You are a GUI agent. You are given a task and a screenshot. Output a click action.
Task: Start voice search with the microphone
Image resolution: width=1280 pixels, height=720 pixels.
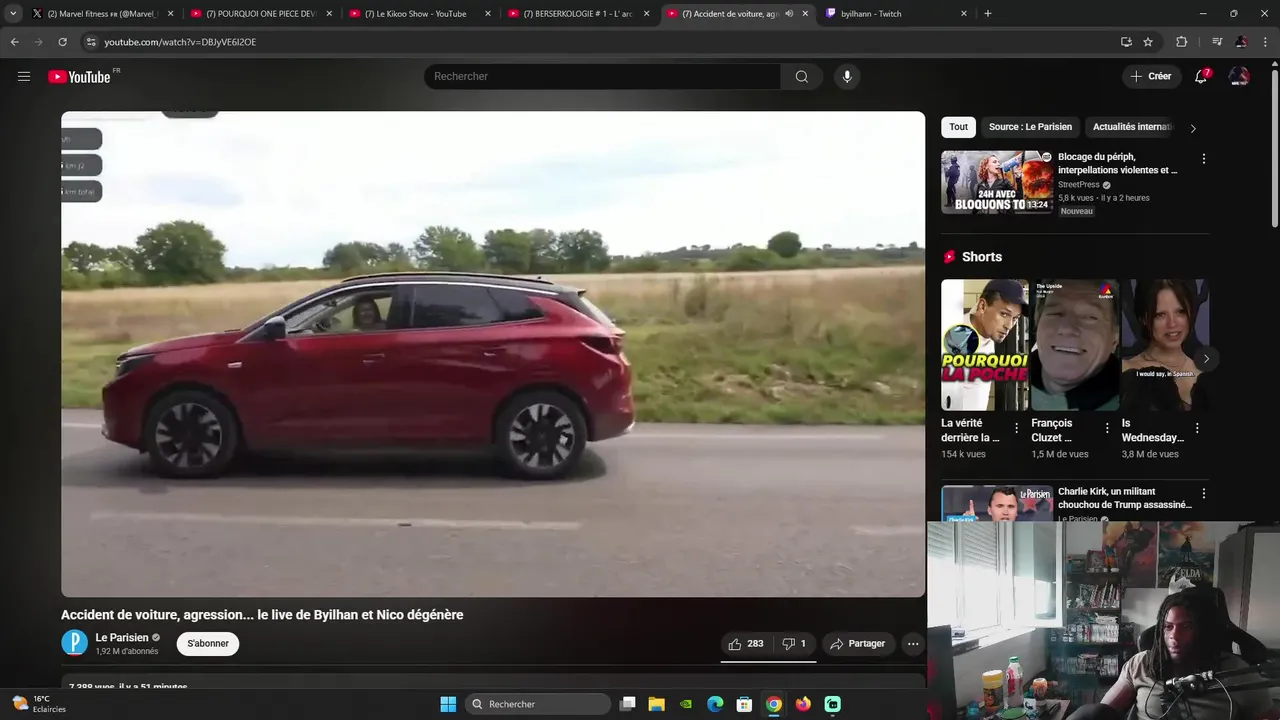pyautogui.click(x=847, y=77)
